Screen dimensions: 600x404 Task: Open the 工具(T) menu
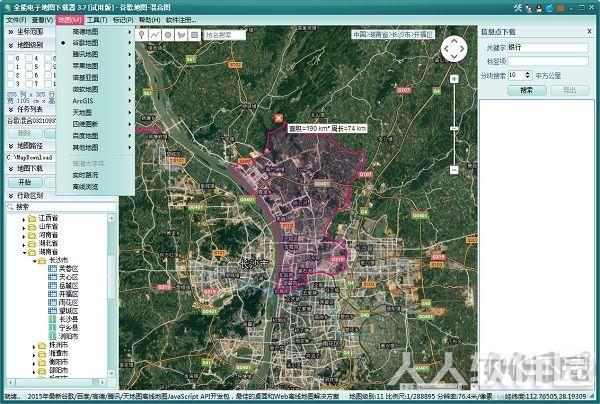tap(97, 20)
